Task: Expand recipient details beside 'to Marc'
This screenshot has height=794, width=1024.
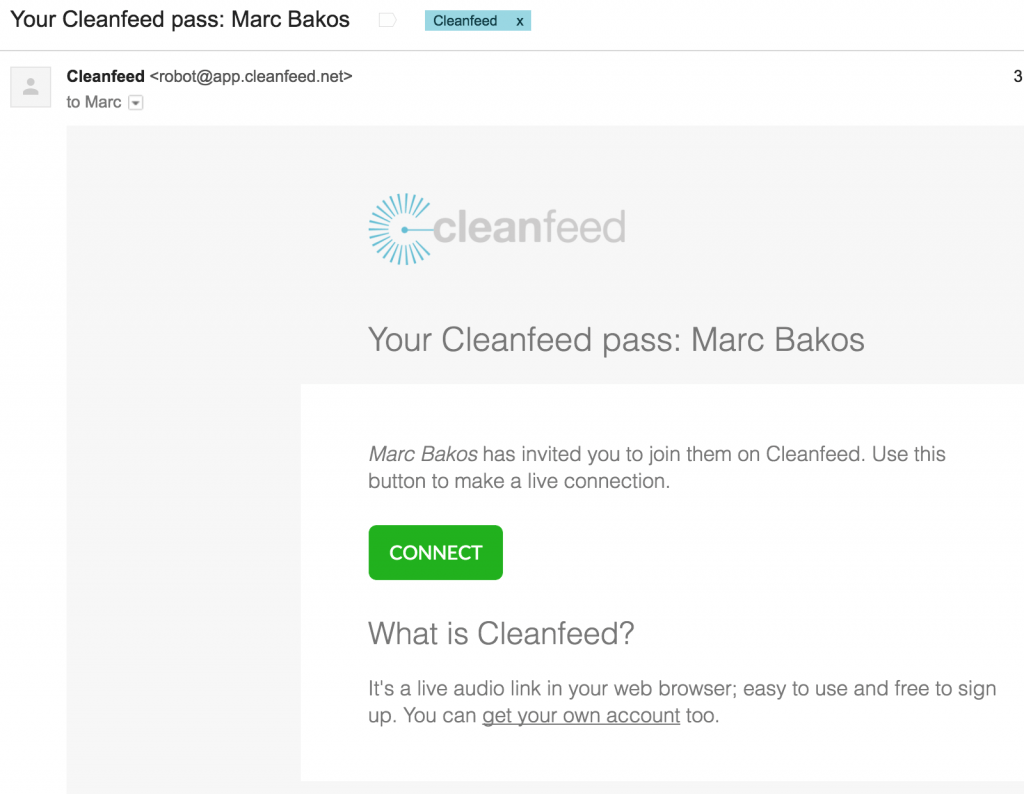Action: pyautogui.click(x=134, y=102)
